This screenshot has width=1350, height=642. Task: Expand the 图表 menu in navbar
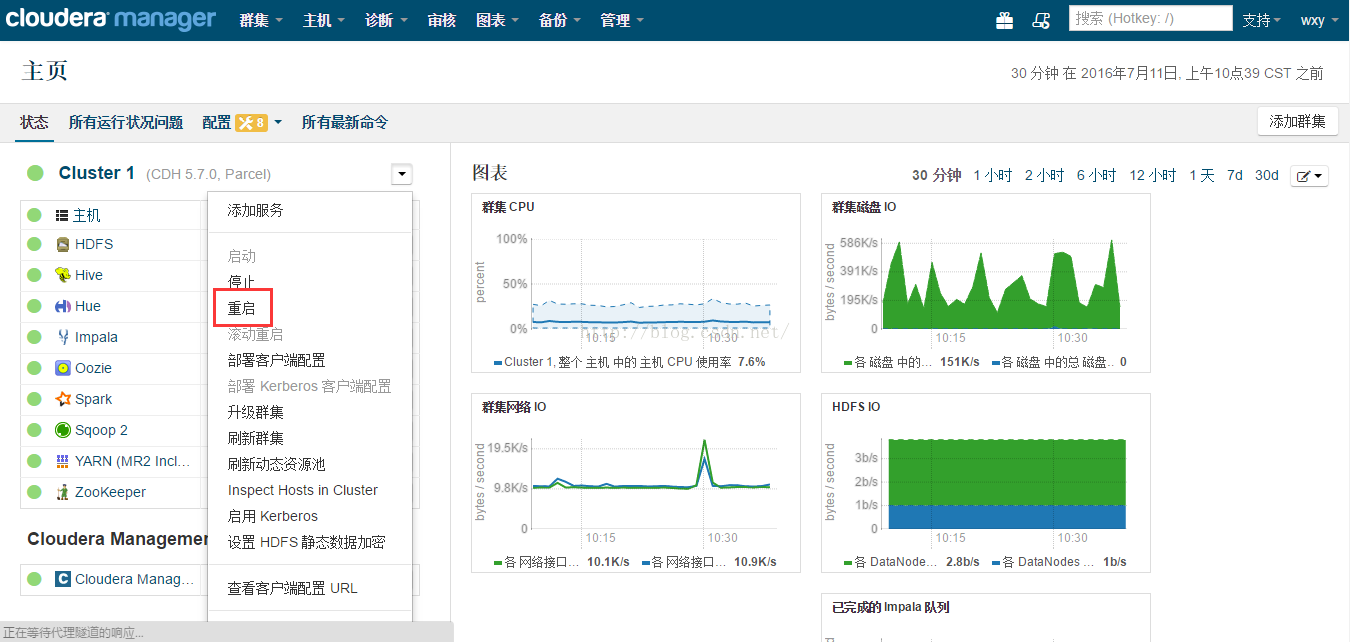pyautogui.click(x=498, y=20)
